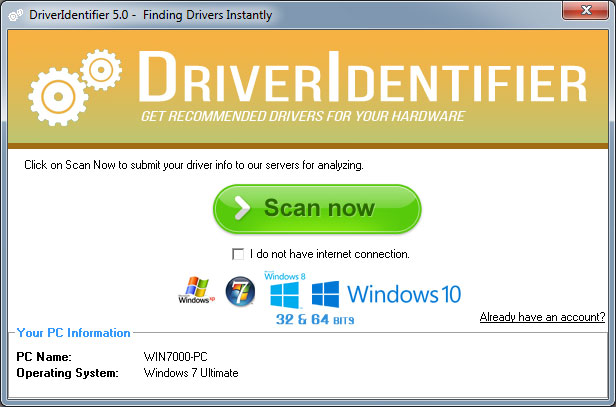Click the DriverIdentifier gears logo in banner
This screenshot has height=407, width=616.
pyautogui.click(x=75, y=87)
